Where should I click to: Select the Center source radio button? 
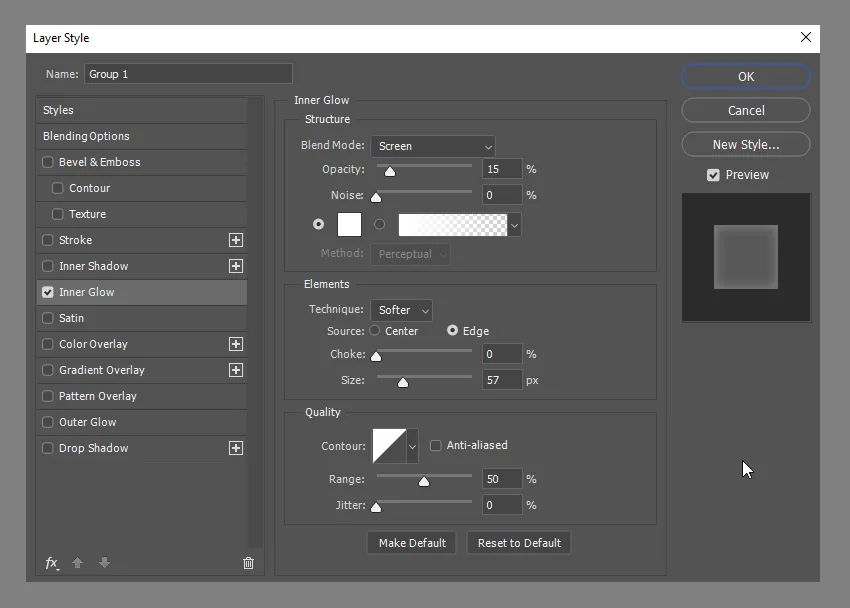pos(375,331)
